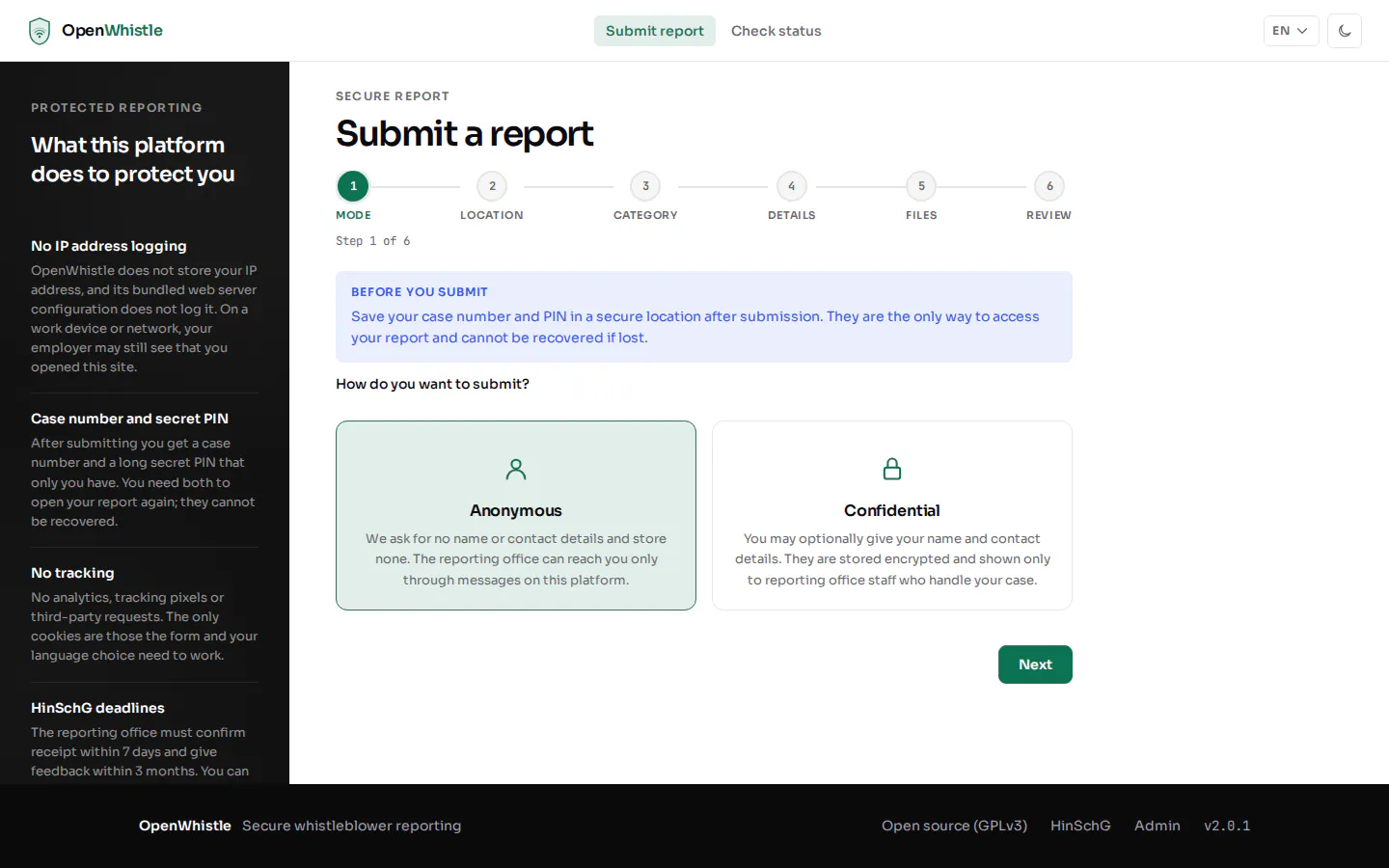
Task: Click the 'PROTECTED REPORTING' sidebar label
Action: pyautogui.click(x=117, y=108)
